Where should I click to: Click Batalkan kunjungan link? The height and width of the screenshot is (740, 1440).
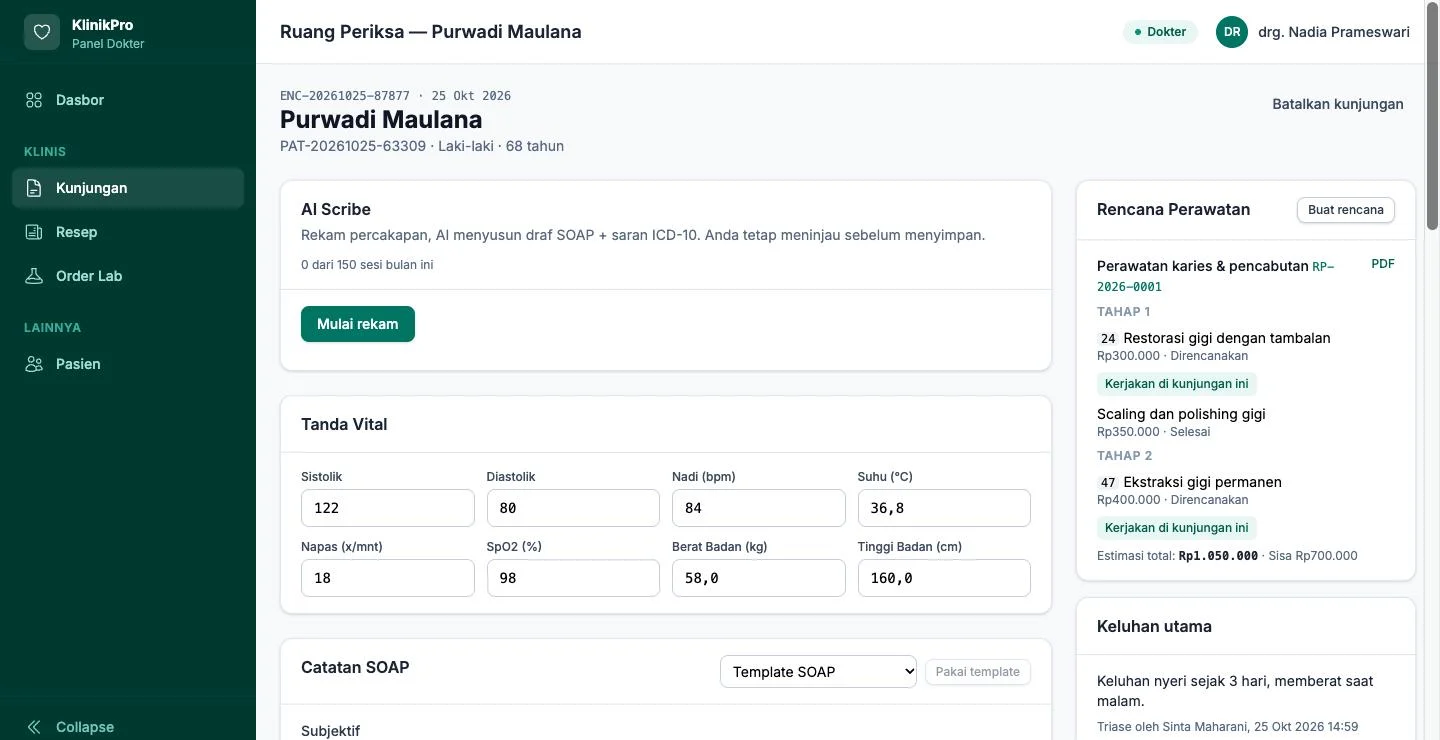(x=1338, y=104)
